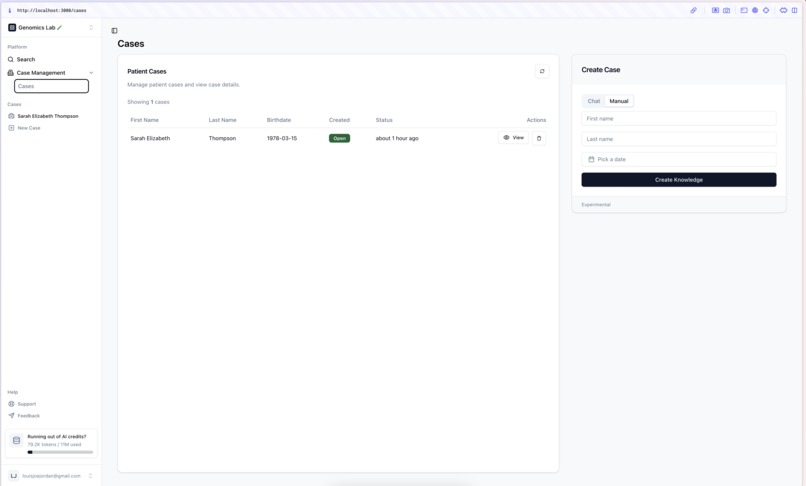Open the Genomics Lab workspace switcher arrows
Screen dimensions: 806x486
pyautogui.click(x=91, y=28)
